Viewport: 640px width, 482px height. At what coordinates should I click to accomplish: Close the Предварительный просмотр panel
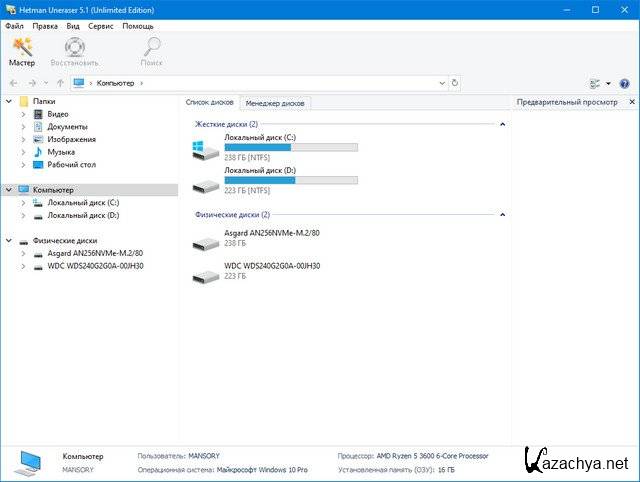click(631, 102)
